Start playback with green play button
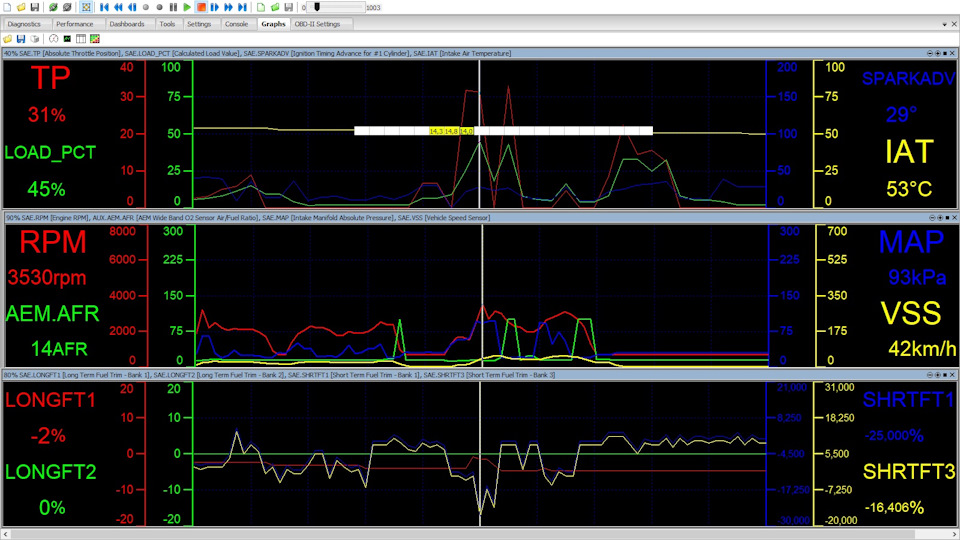This screenshot has width=960, height=540. pyautogui.click(x=187, y=7)
